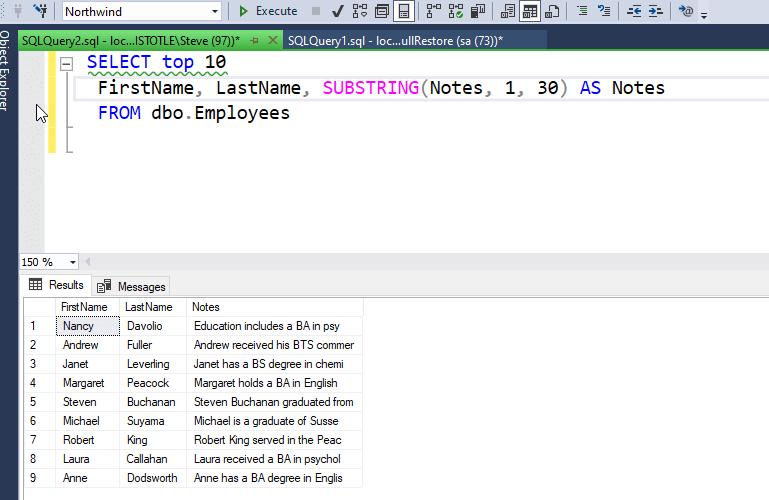Select the Nancy cell in FirstName column
Image resolution: width=769 pixels, height=500 pixels.
78,326
